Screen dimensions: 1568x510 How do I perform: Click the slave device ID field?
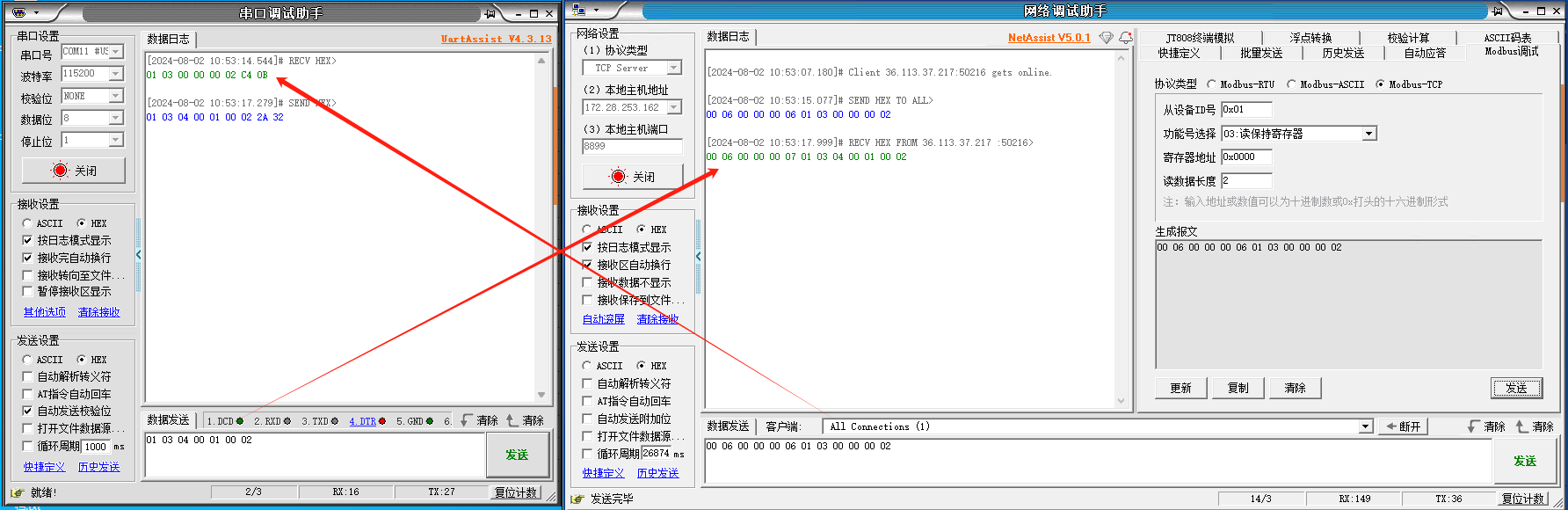[x=1246, y=110]
